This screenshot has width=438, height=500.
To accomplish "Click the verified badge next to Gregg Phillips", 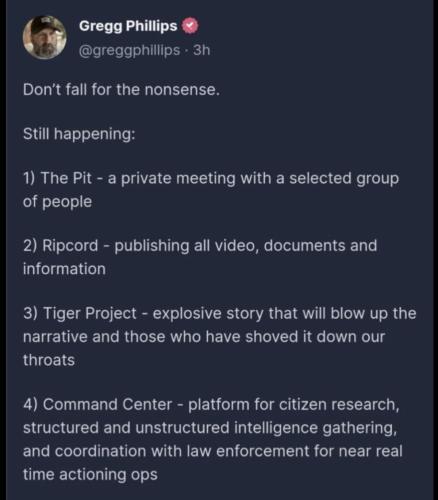I will [x=190, y=26].
